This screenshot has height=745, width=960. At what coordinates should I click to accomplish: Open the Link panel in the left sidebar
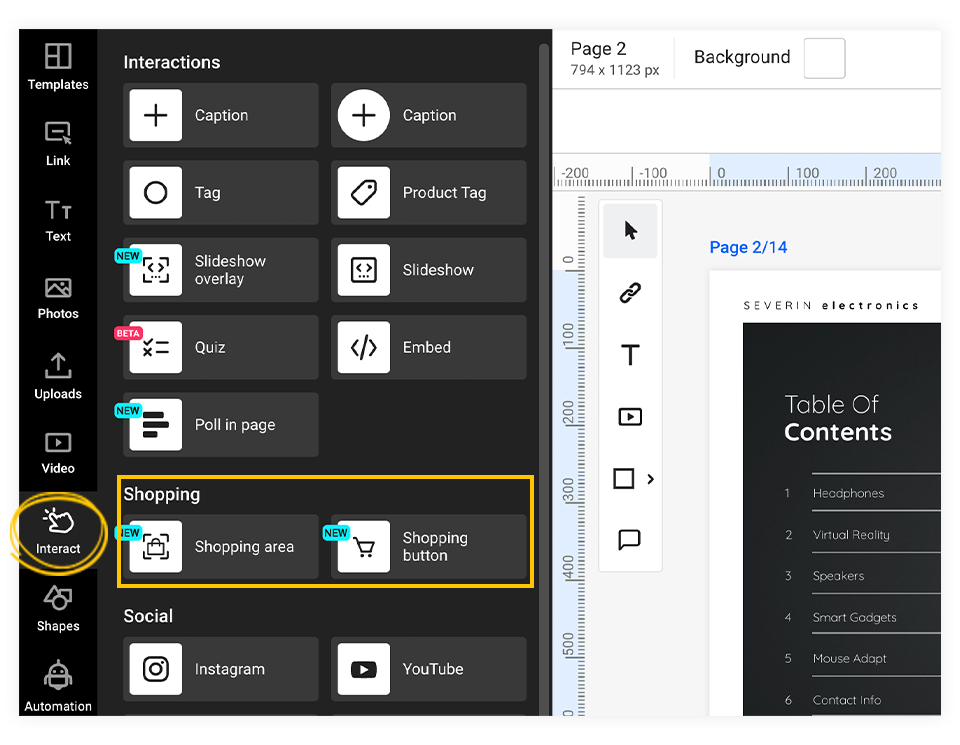57,143
